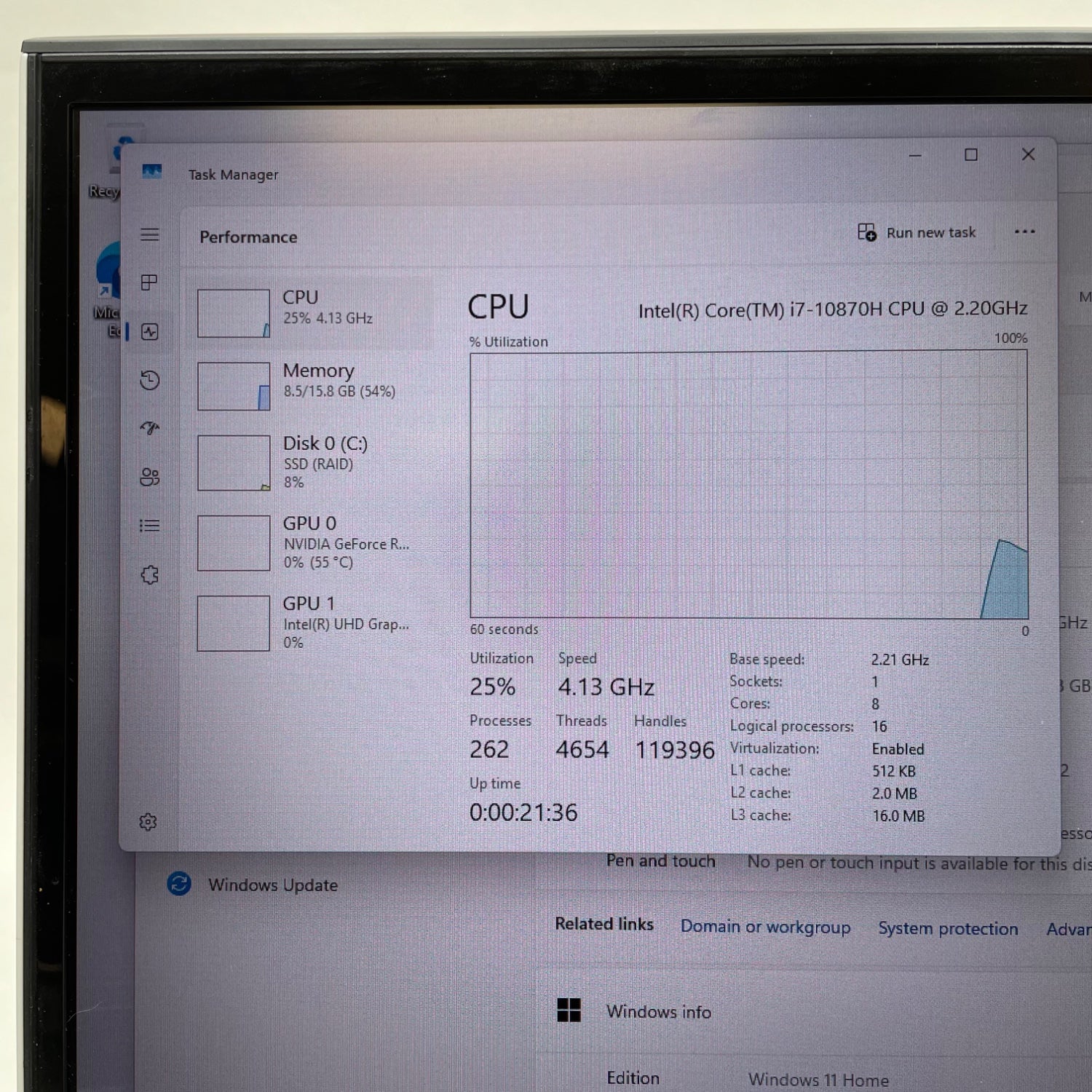Click the 262 processes value
This screenshot has width=1092, height=1092.
(x=489, y=749)
